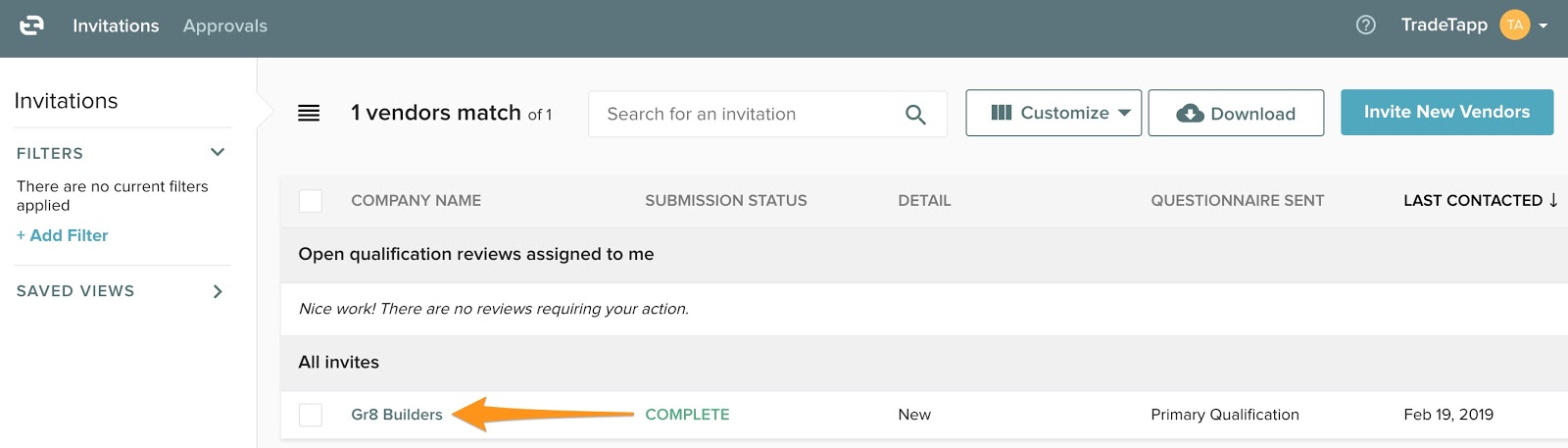Click the Download cloud icon
1568x448 pixels.
pos(1190,114)
